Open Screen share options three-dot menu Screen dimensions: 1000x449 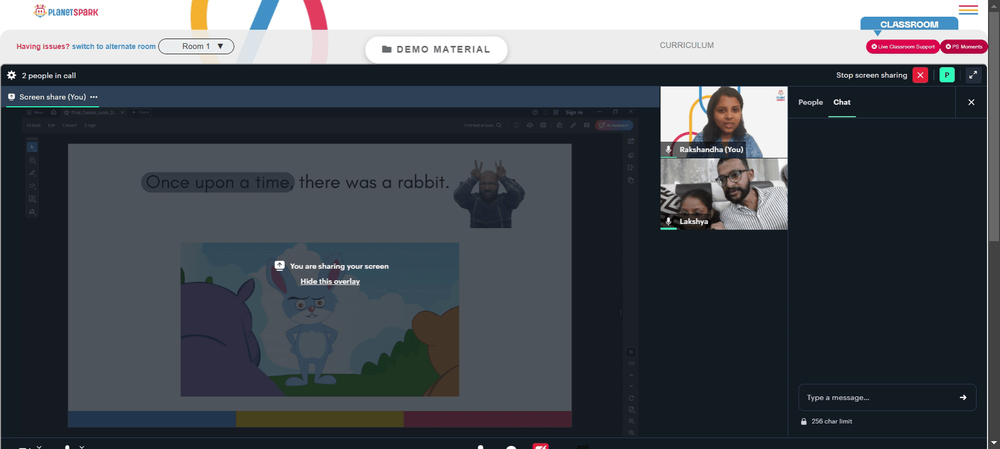pos(94,97)
